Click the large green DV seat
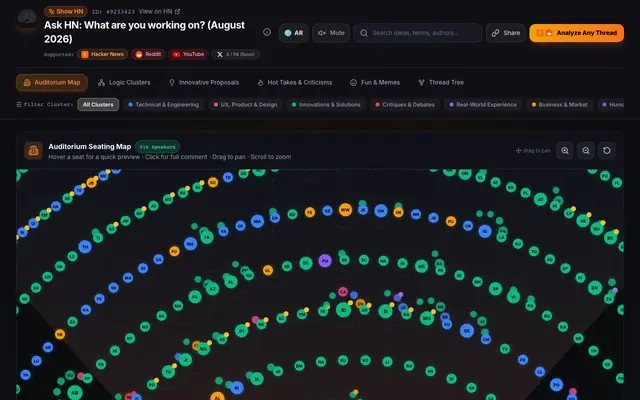Image resolution: width=640 pixels, height=400 pixels. (x=595, y=288)
